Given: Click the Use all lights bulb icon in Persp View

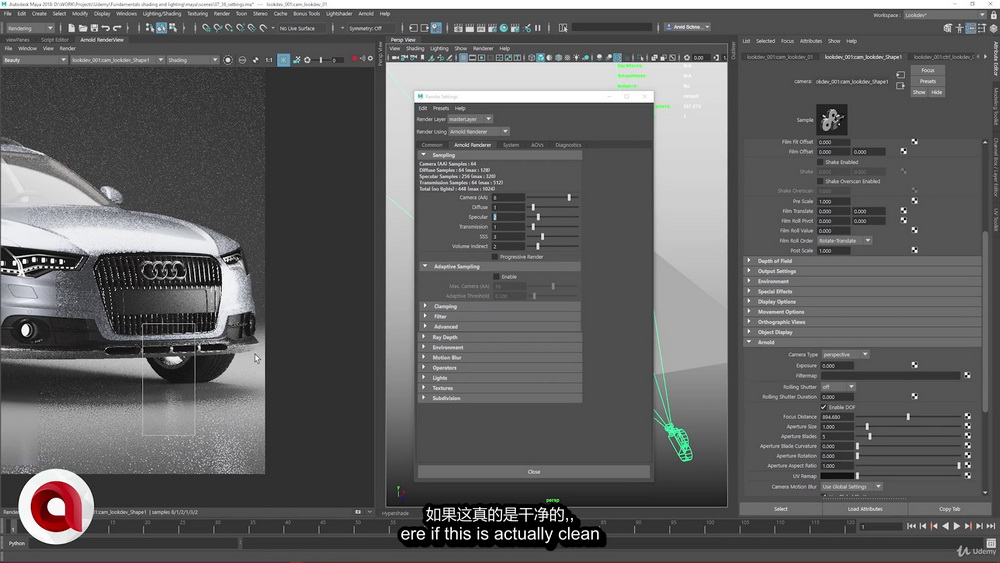Looking at the screenshot, I should (577, 57).
